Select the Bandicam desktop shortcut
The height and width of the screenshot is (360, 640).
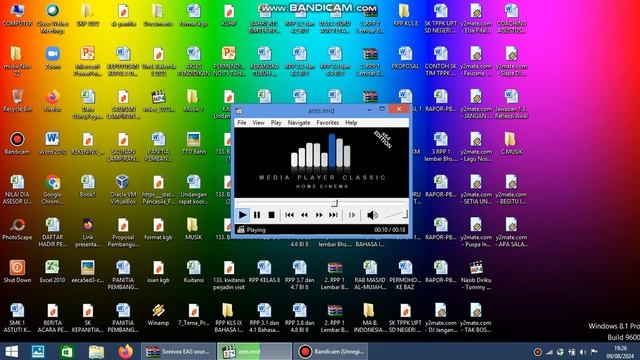[17, 143]
